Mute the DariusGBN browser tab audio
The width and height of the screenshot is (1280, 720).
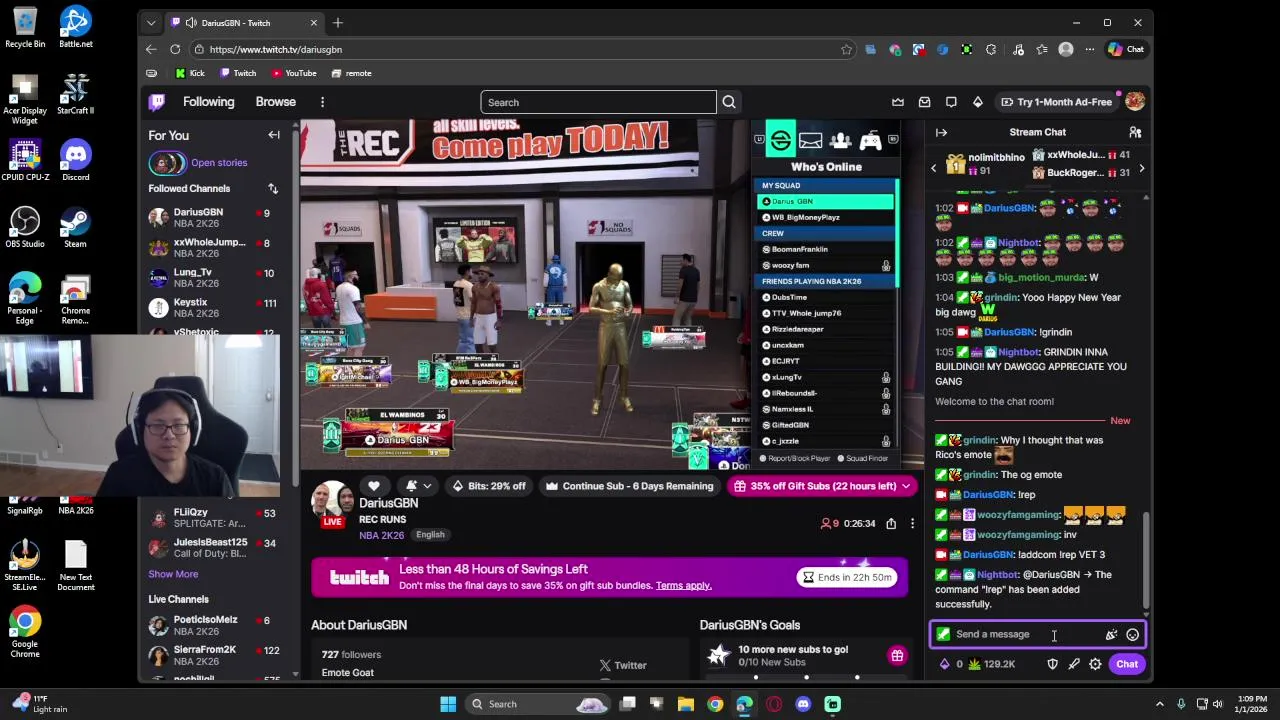(x=191, y=23)
